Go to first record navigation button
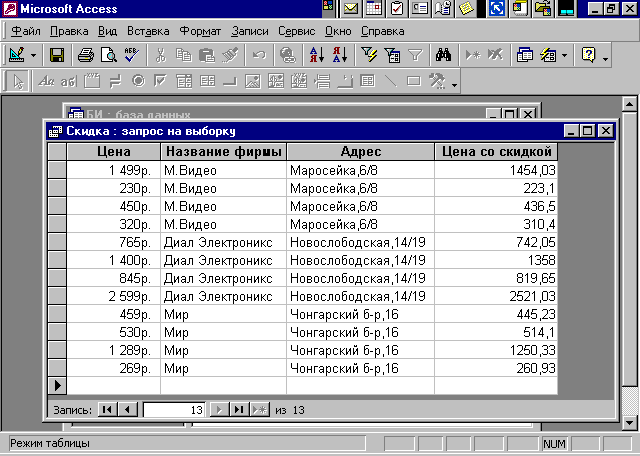The height and width of the screenshot is (456, 640). pyautogui.click(x=108, y=409)
